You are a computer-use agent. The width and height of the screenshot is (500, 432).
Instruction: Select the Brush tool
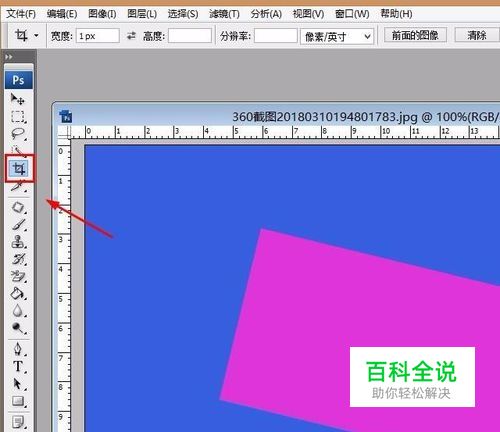[x=18, y=225]
